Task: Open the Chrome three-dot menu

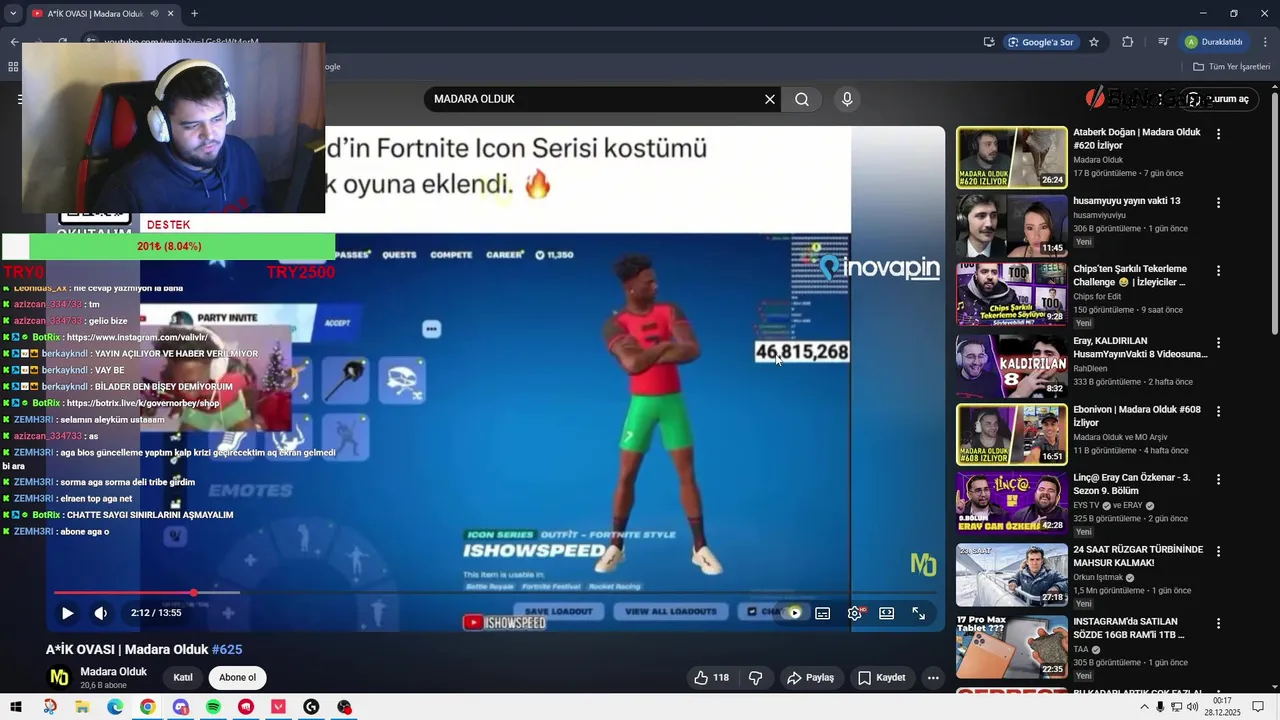Action: [x=1265, y=42]
